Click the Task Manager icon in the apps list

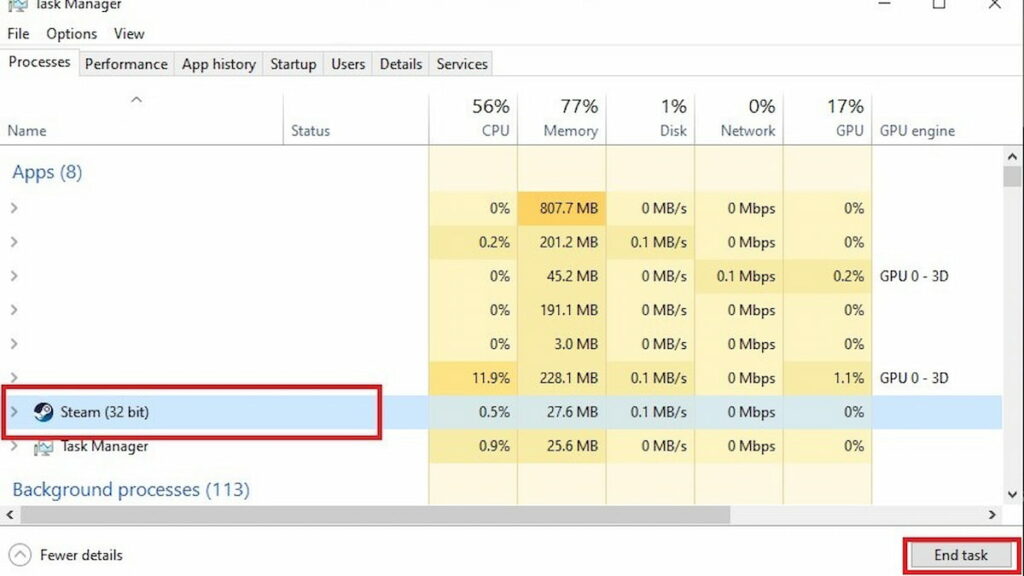[43, 447]
